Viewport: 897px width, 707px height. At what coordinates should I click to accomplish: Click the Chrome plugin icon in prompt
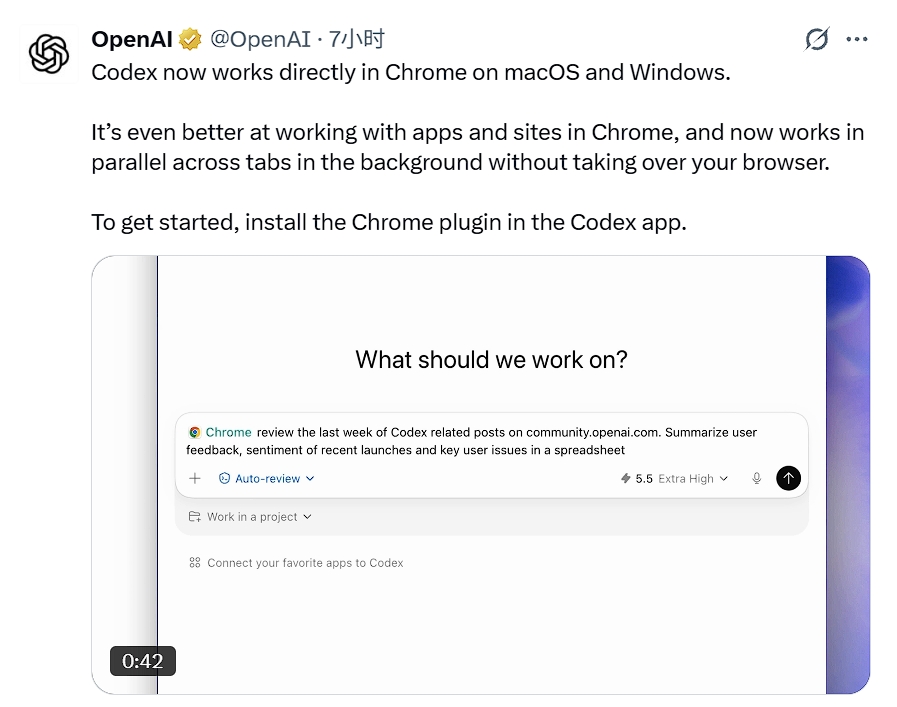pos(195,432)
